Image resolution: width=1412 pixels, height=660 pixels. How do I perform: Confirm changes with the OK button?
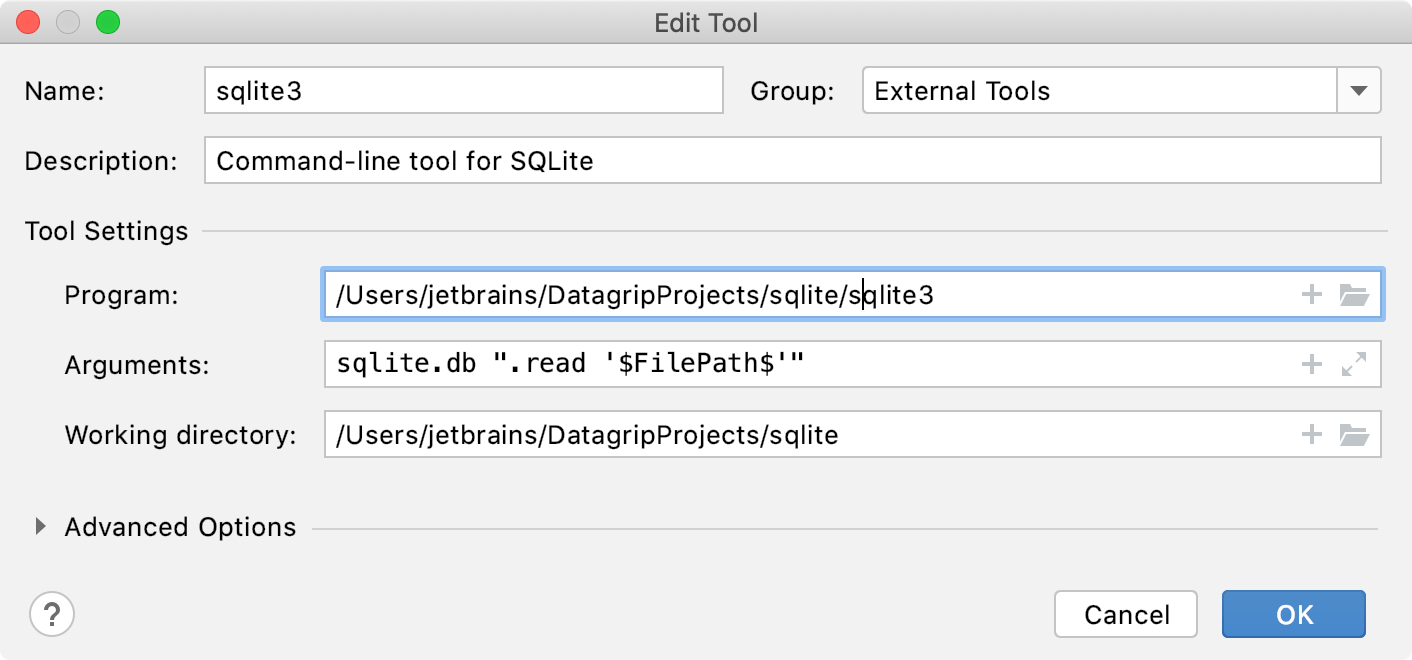pyautogui.click(x=1293, y=614)
